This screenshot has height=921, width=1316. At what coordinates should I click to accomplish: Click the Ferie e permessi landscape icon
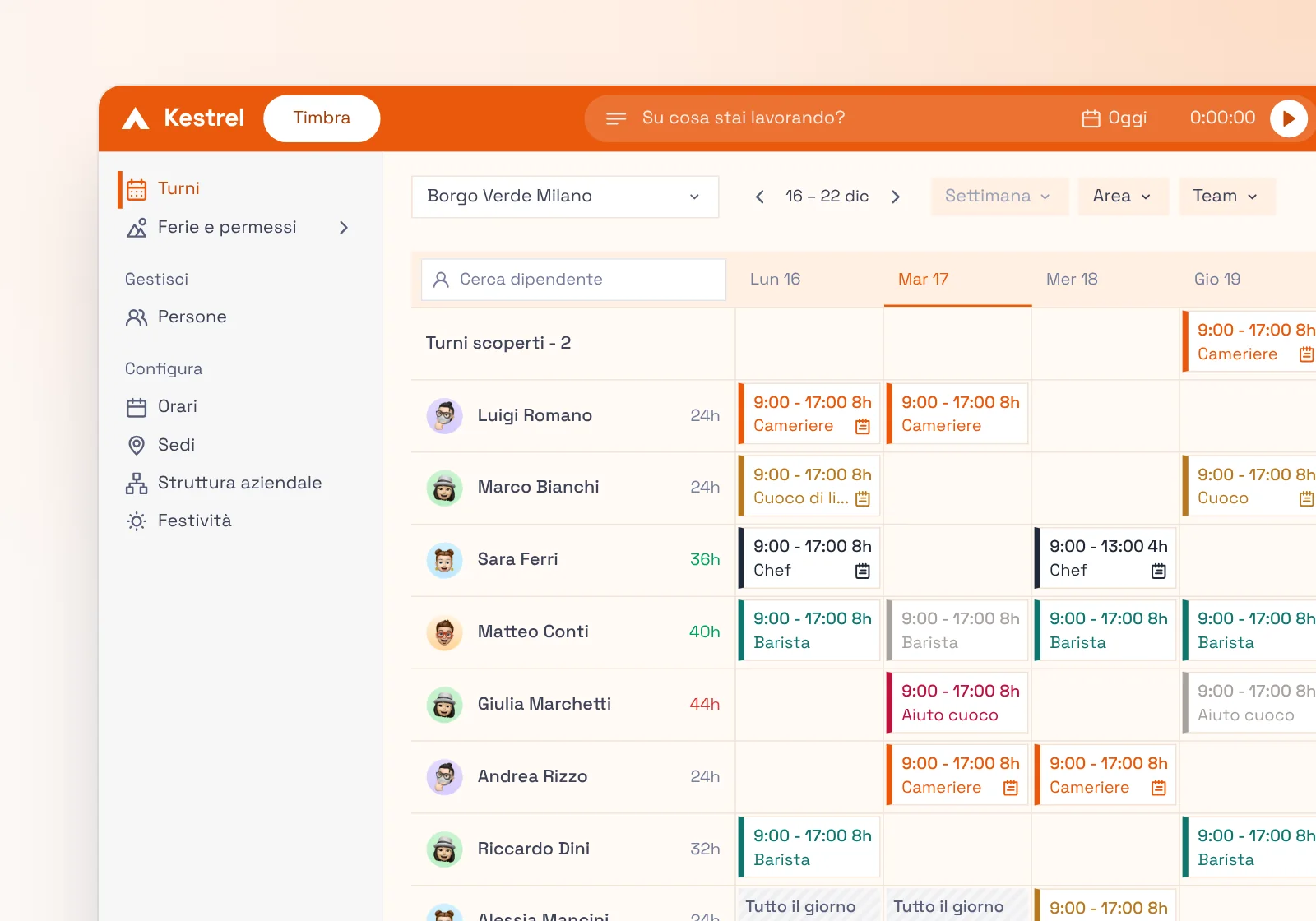coord(137,228)
